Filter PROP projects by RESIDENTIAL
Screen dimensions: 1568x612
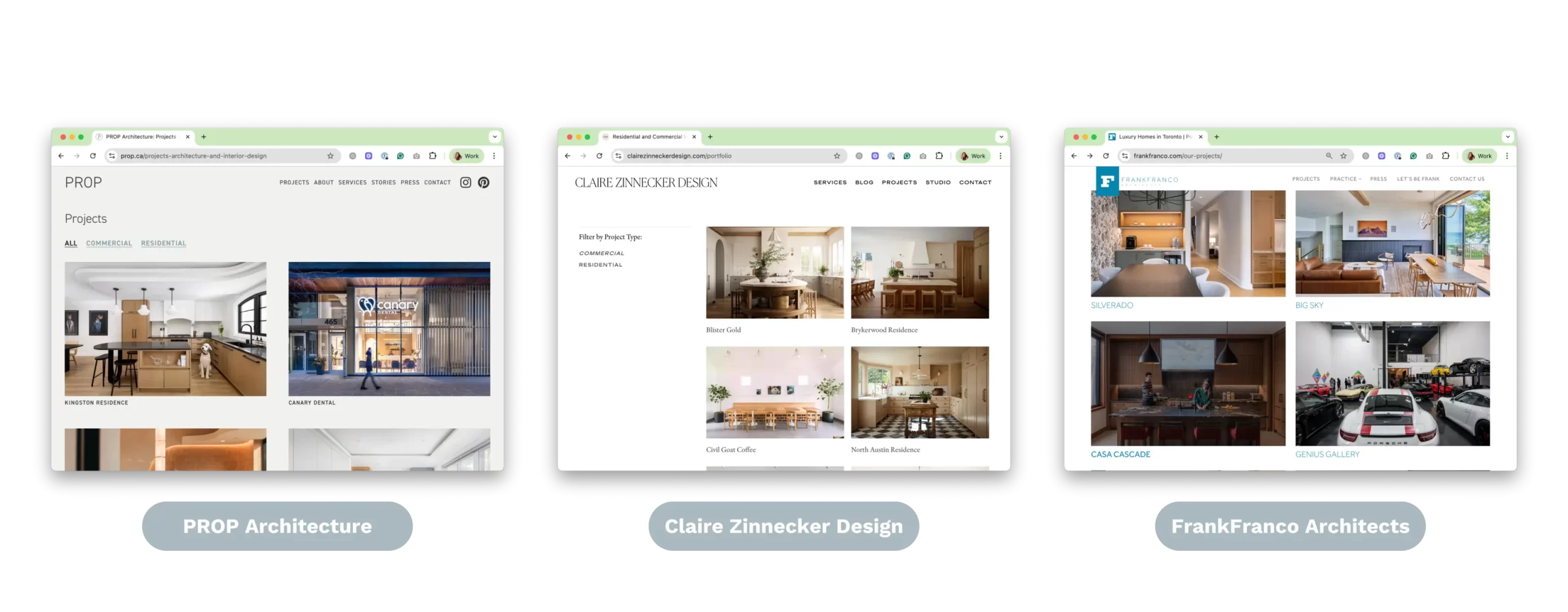pos(164,244)
